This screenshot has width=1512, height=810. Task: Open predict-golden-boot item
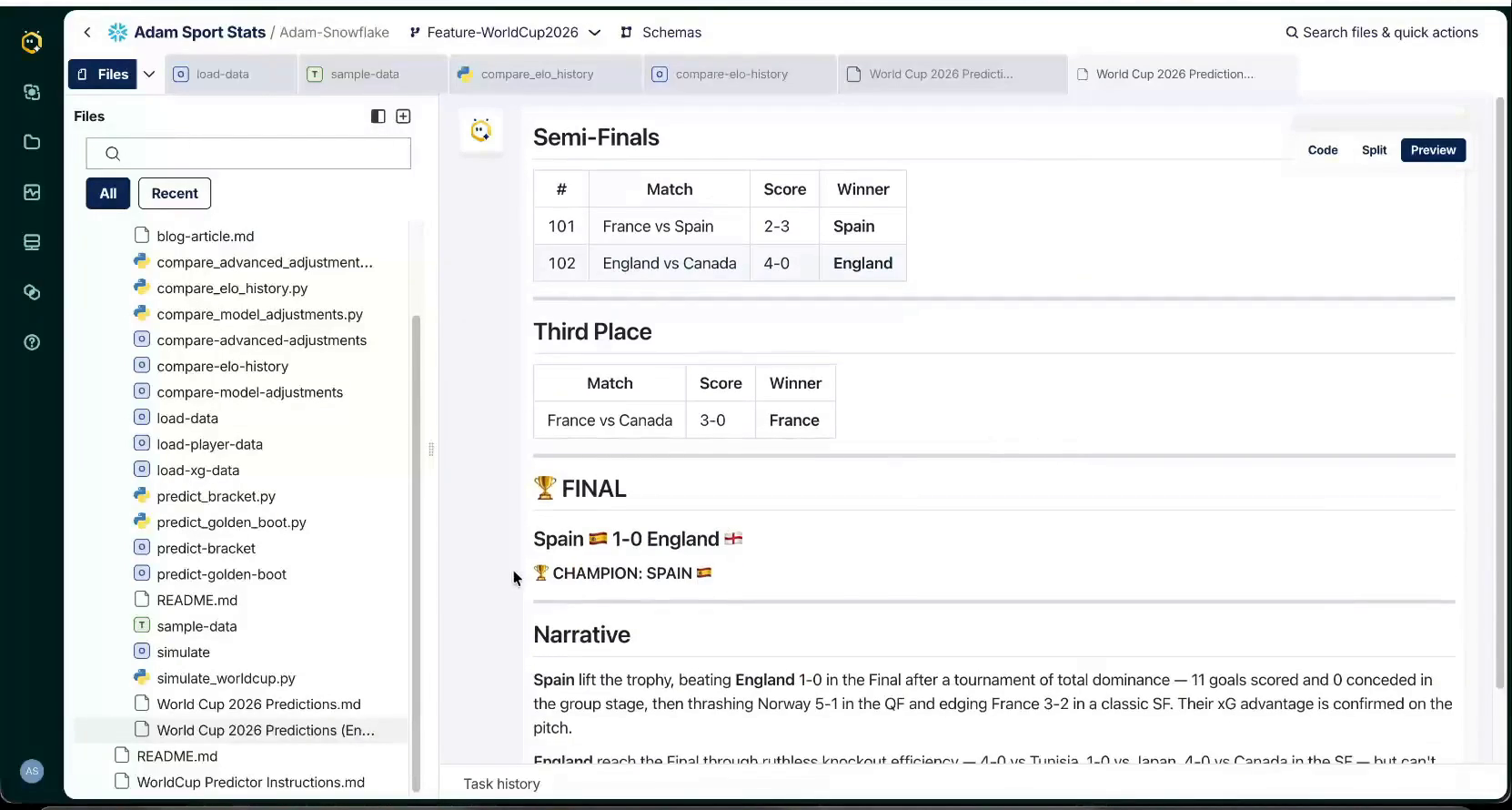[x=221, y=574]
